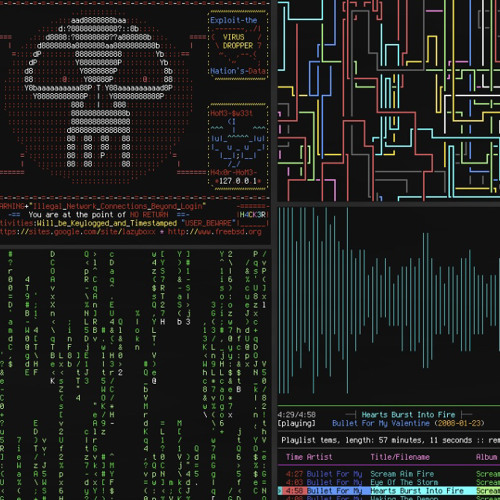Image resolution: width=500 pixels, height=500 pixels.
Task: Click the 127.0.0.1 address label
Action: click(x=238, y=181)
